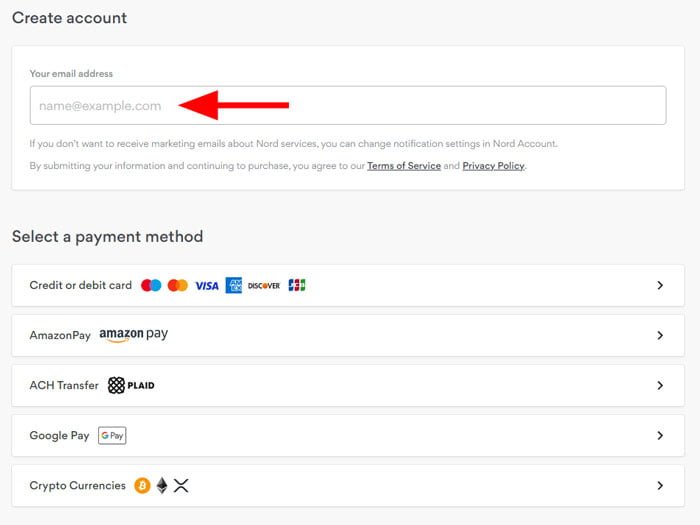The height and width of the screenshot is (525, 700).
Task: Click the Ethereum diamond icon
Action: 162,485
